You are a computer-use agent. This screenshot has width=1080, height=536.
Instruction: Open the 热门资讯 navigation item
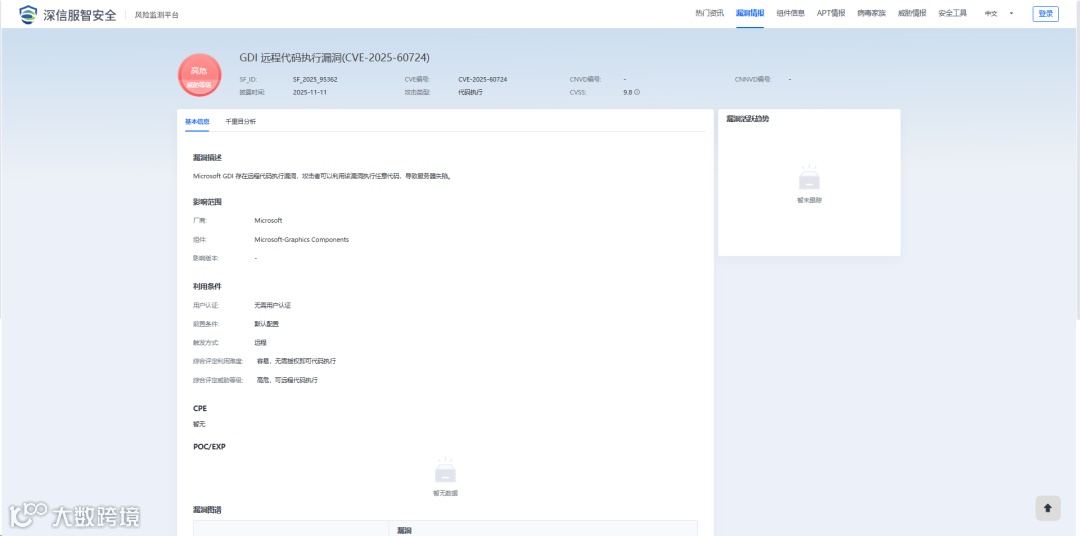[709, 13]
